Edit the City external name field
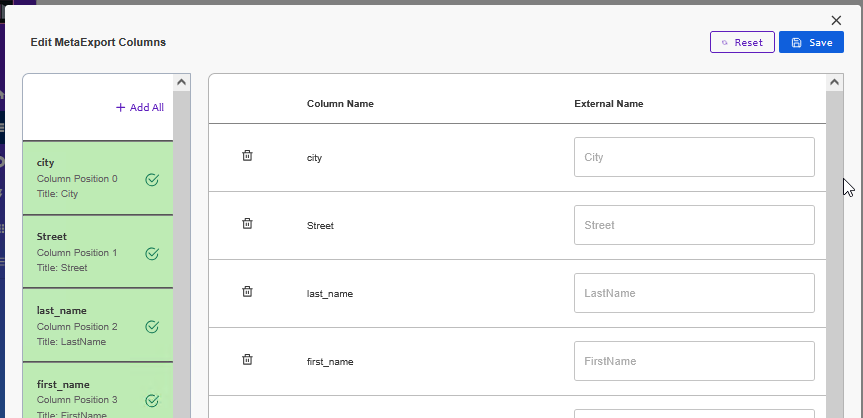This screenshot has width=863, height=418. point(694,157)
